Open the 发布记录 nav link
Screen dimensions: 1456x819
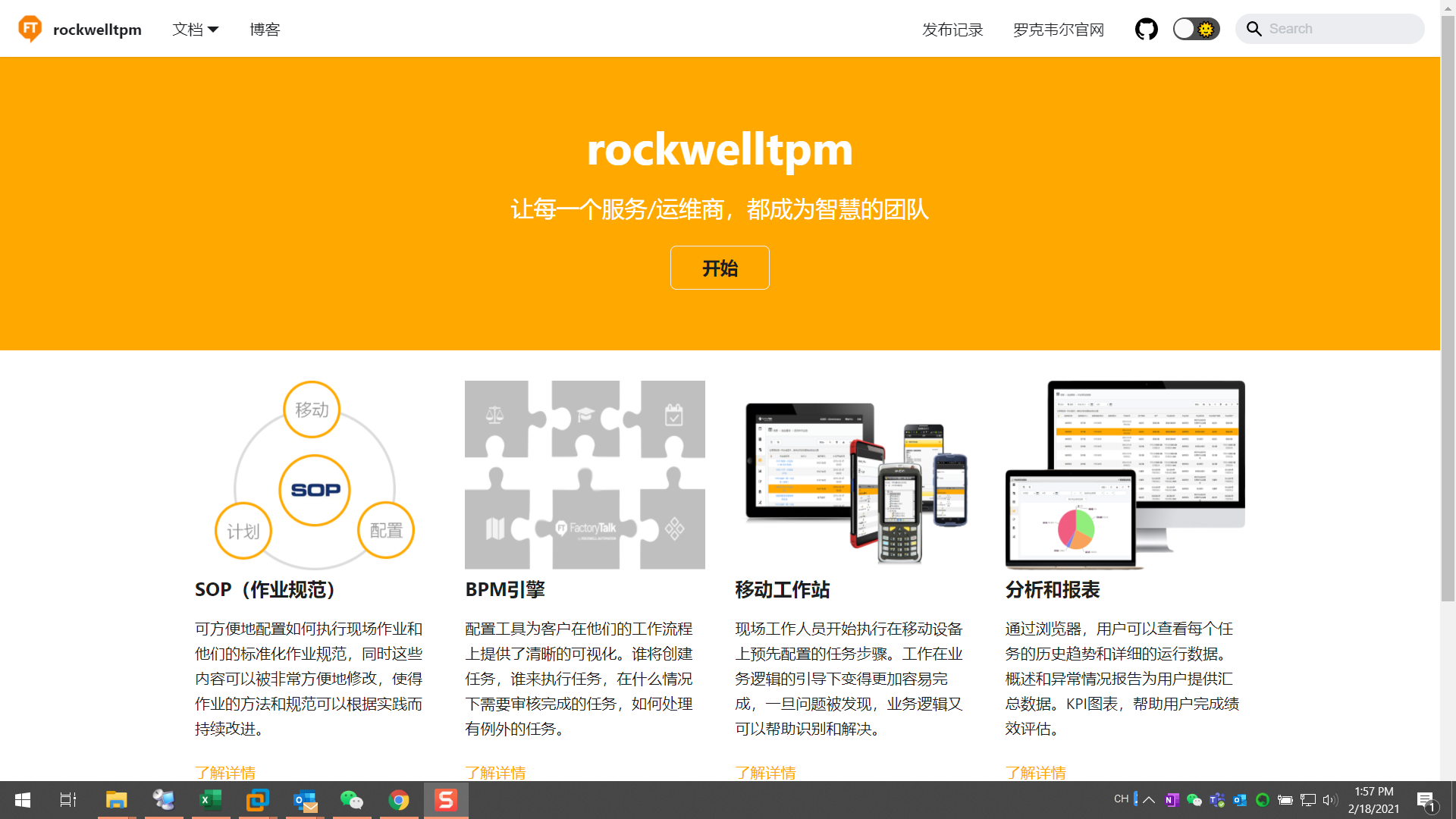(952, 30)
